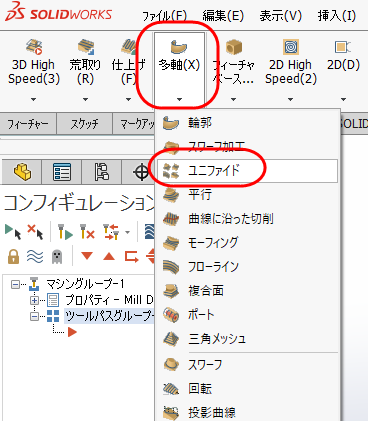Select 三角メッシュ menu entry
Image resolution: width=368 pixels, height=421 pixels.
(247, 339)
